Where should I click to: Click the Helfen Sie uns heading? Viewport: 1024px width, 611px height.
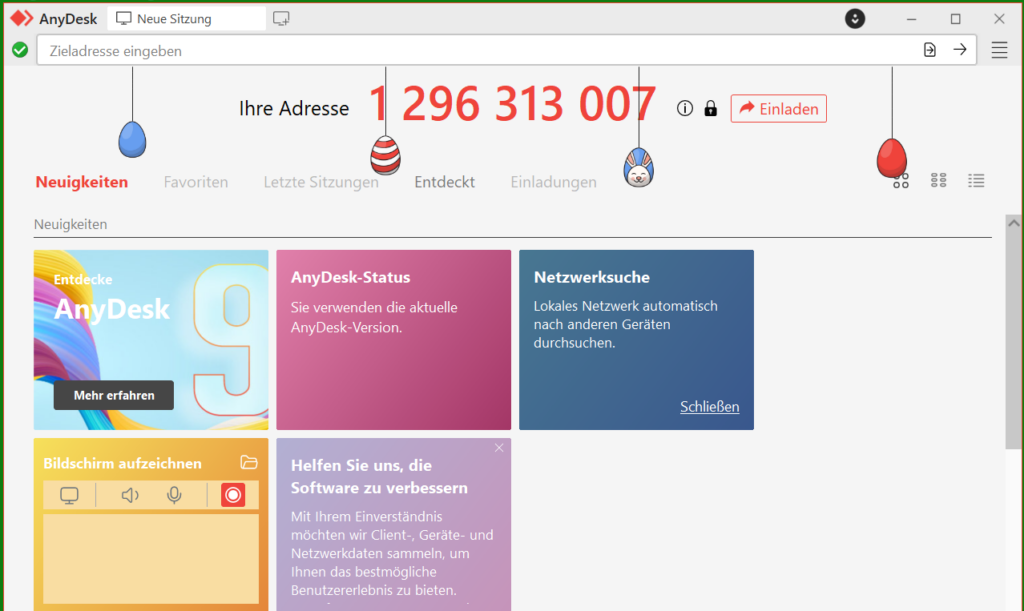[x=379, y=477]
